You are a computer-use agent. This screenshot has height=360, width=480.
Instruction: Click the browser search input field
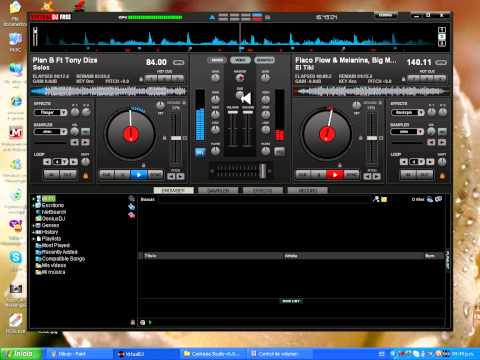263,200
